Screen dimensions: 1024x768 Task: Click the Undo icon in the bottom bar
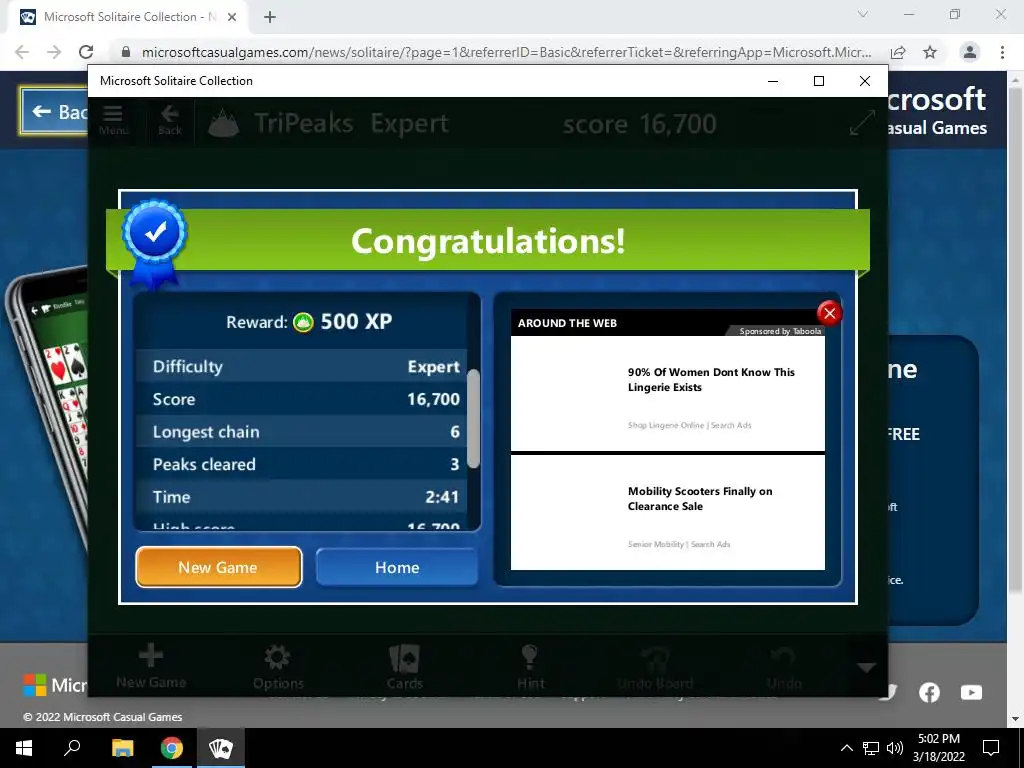[784, 667]
